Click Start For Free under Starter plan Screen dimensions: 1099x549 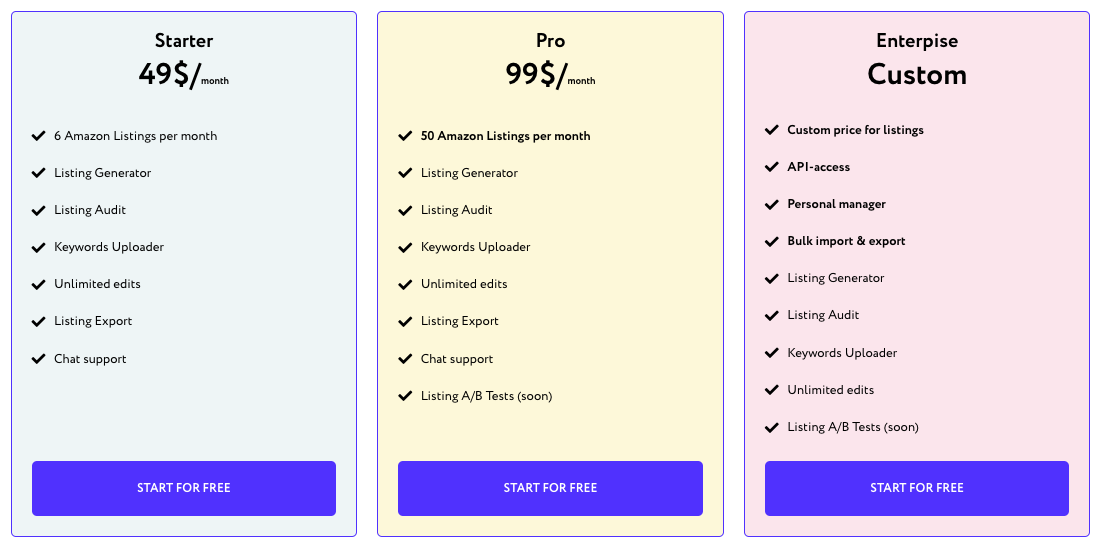(x=184, y=488)
